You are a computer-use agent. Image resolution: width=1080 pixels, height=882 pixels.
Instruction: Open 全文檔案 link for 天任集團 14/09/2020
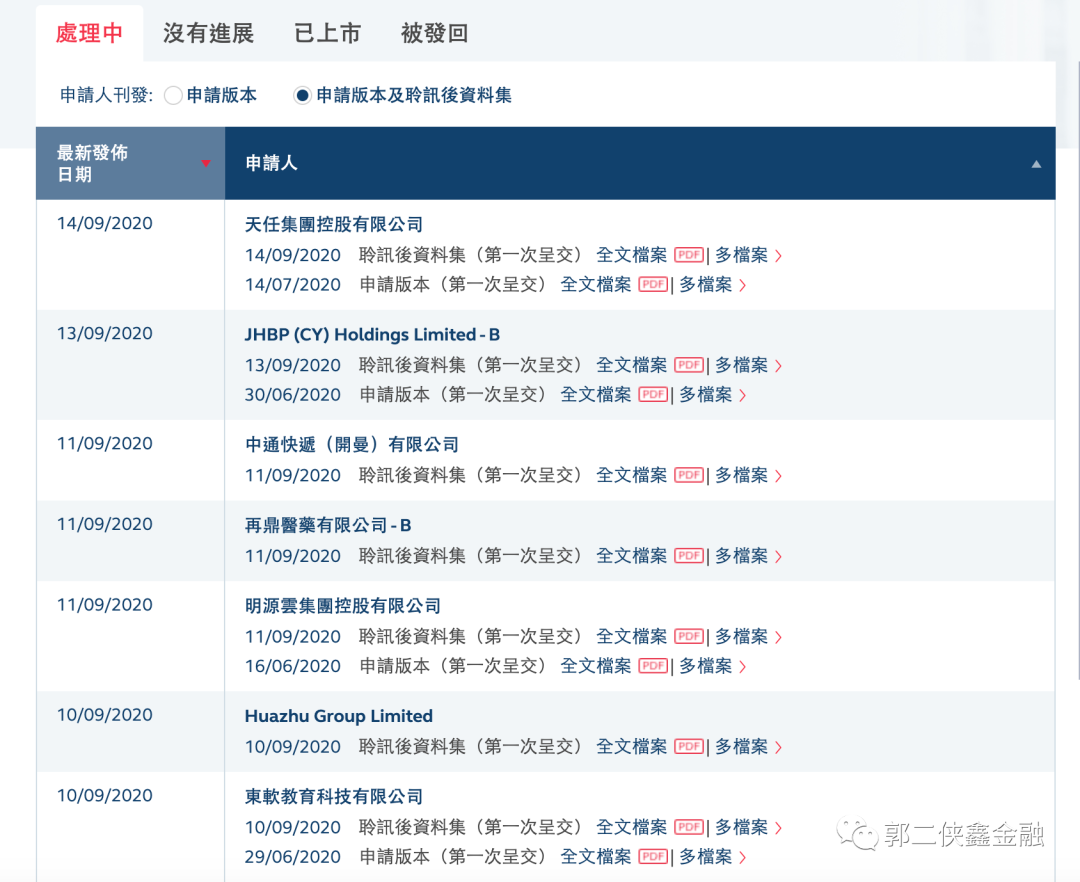pyautogui.click(x=632, y=255)
